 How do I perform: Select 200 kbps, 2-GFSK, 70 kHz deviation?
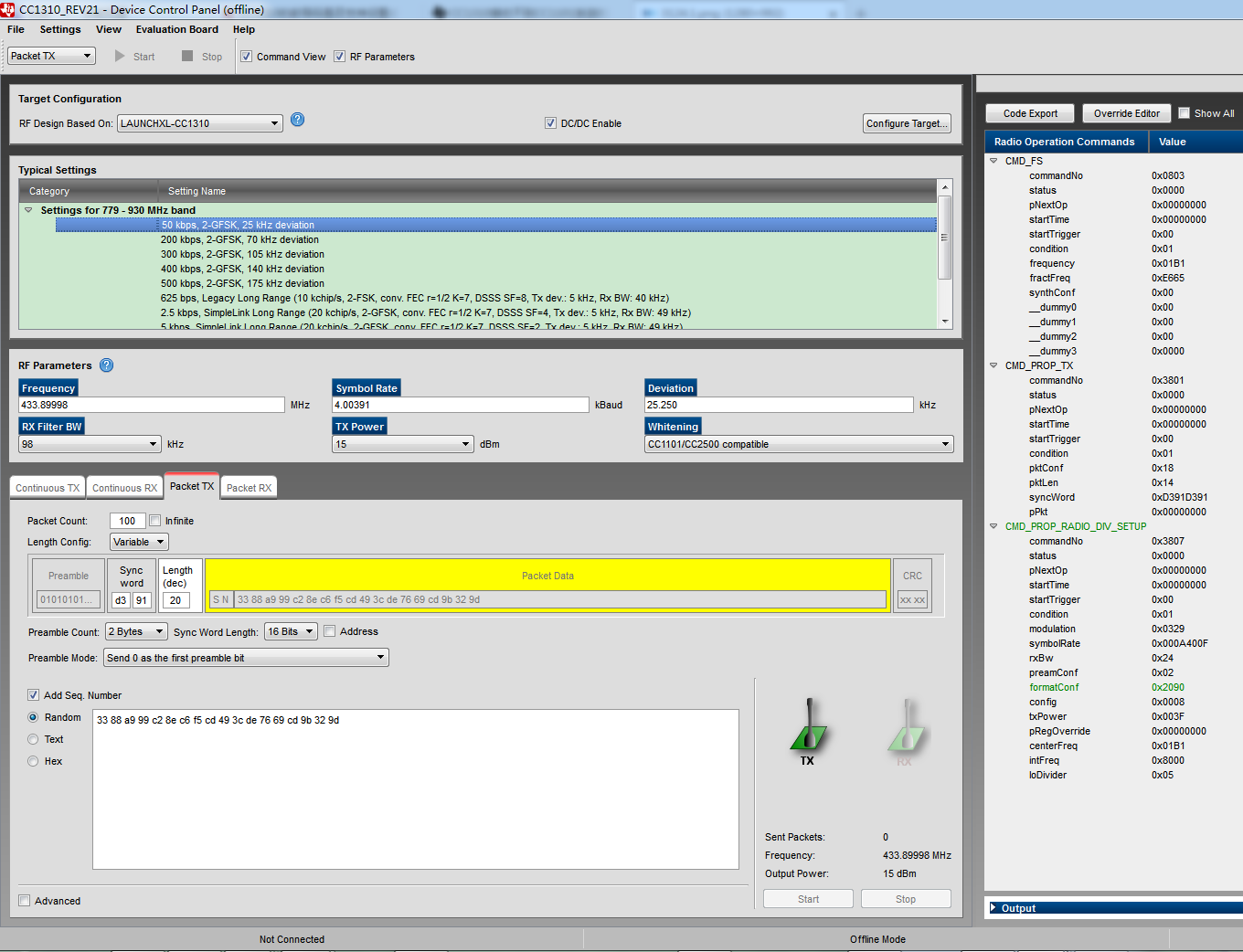(x=240, y=239)
